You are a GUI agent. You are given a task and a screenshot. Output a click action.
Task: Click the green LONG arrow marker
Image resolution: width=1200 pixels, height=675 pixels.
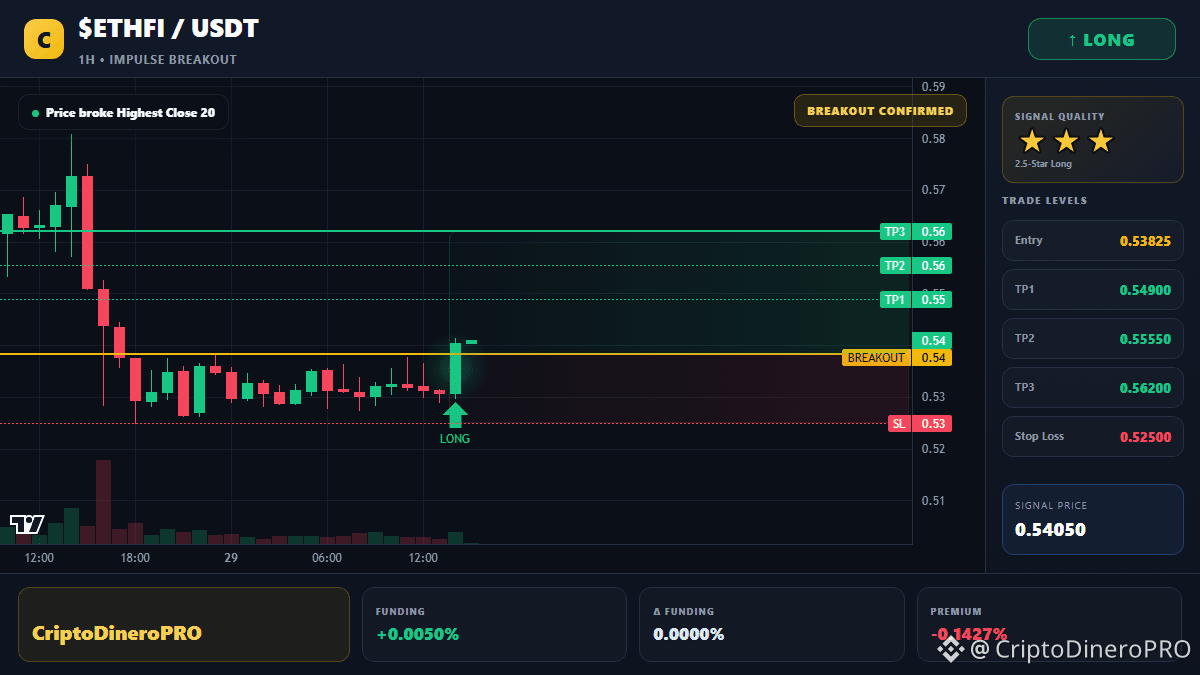(455, 415)
